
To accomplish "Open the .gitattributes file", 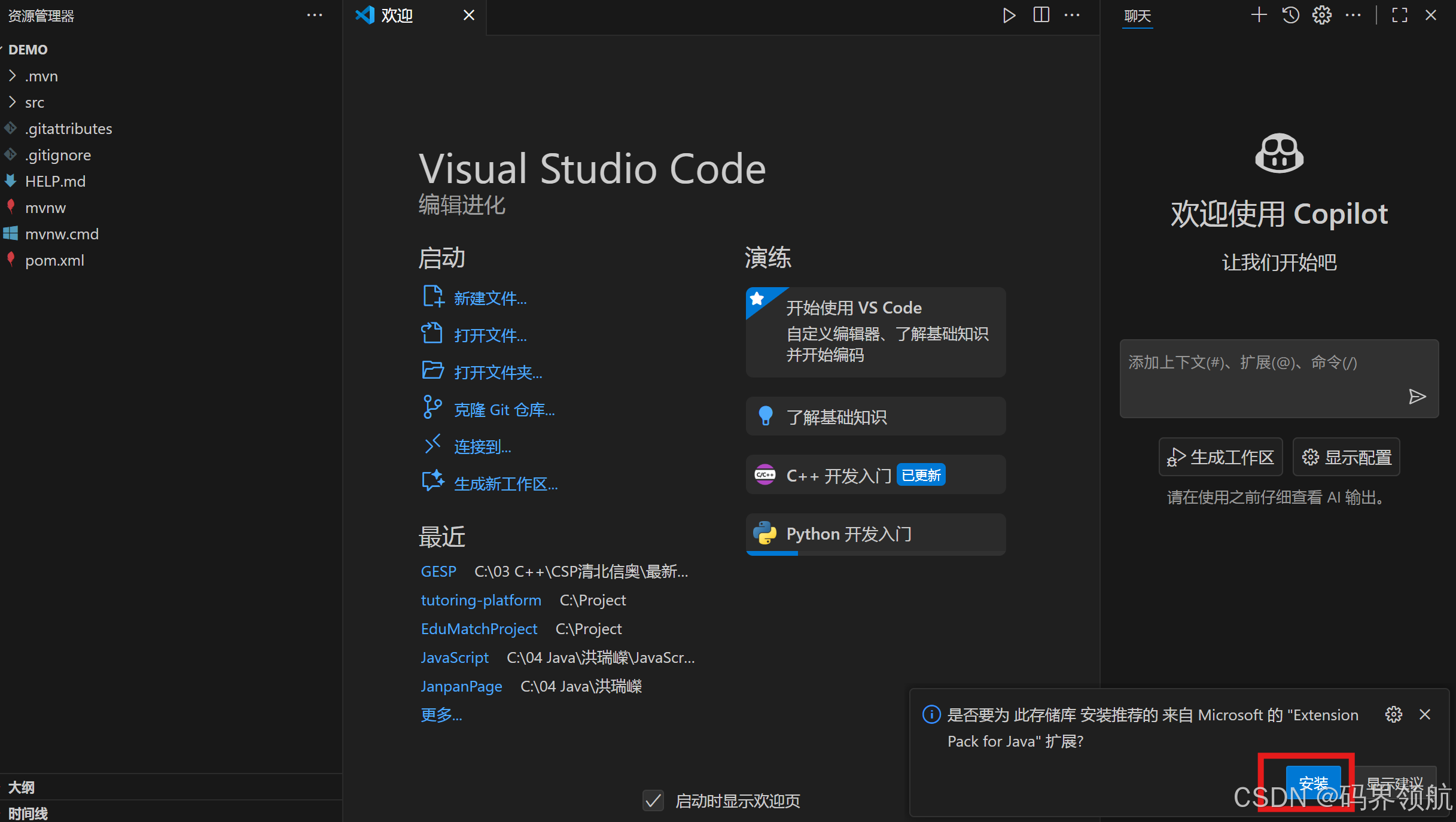I will point(68,129).
